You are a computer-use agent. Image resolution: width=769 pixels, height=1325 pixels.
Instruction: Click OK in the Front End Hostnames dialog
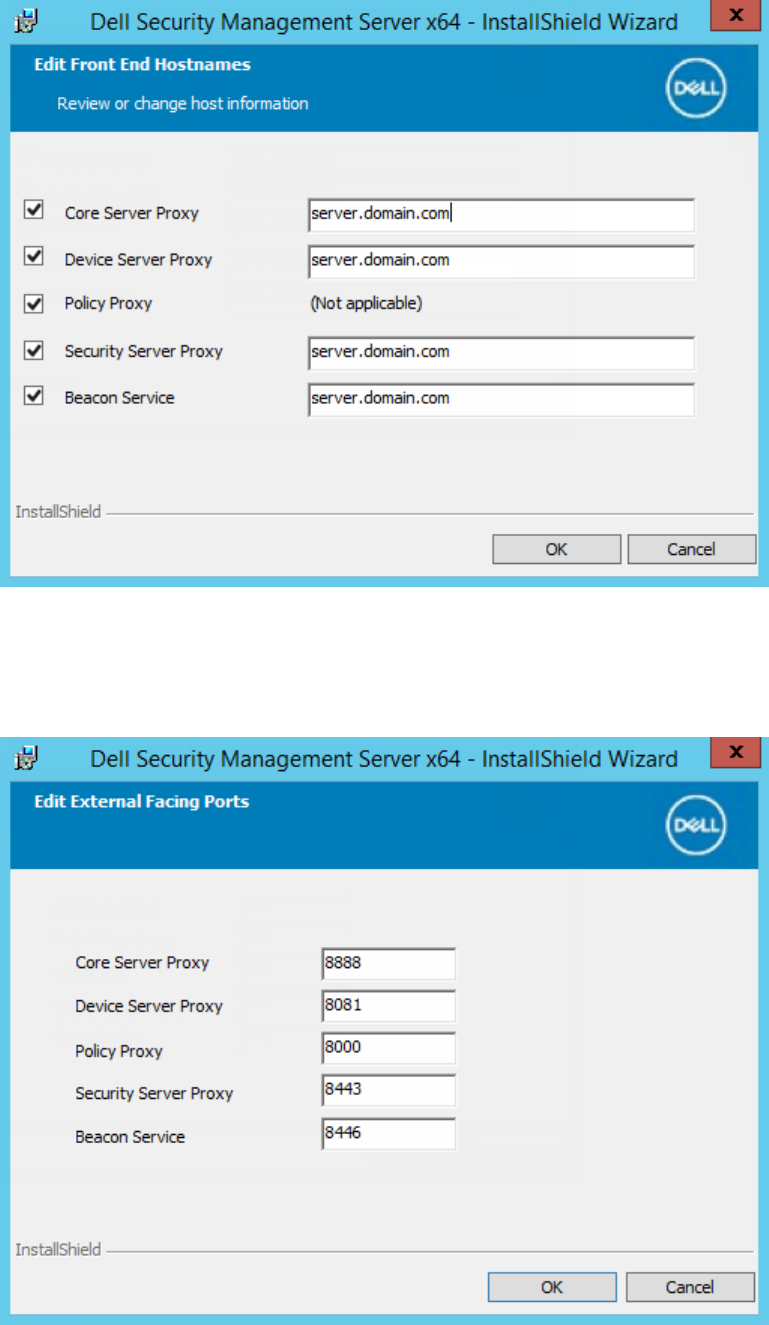point(556,549)
